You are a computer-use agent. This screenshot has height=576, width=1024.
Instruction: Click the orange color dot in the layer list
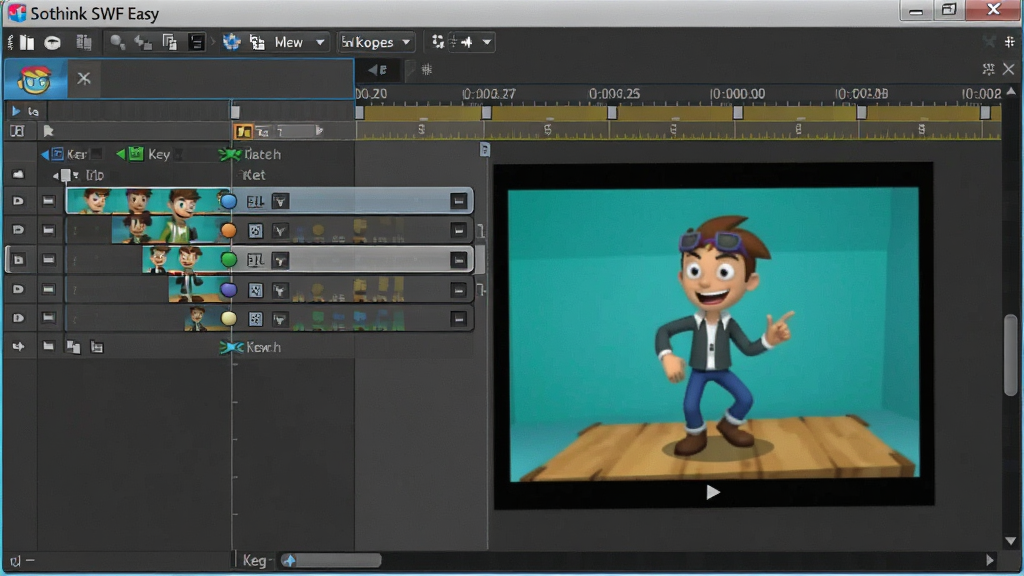click(x=228, y=230)
